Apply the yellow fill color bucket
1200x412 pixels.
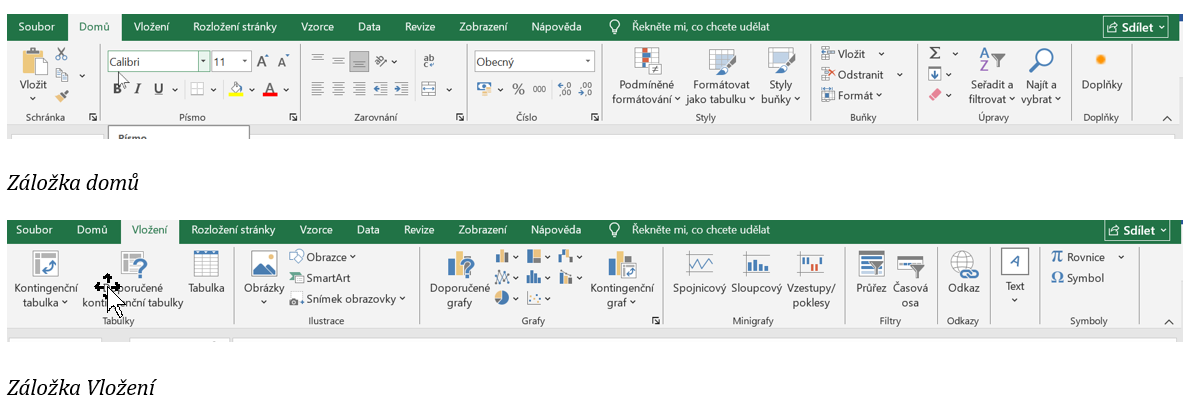click(x=236, y=89)
